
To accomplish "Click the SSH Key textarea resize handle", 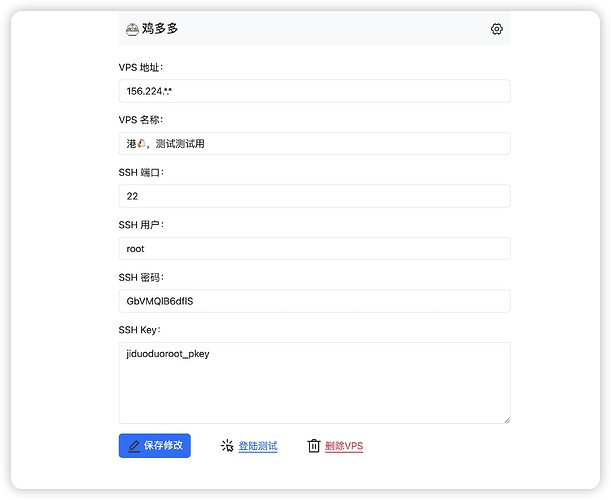I will (x=507, y=420).
